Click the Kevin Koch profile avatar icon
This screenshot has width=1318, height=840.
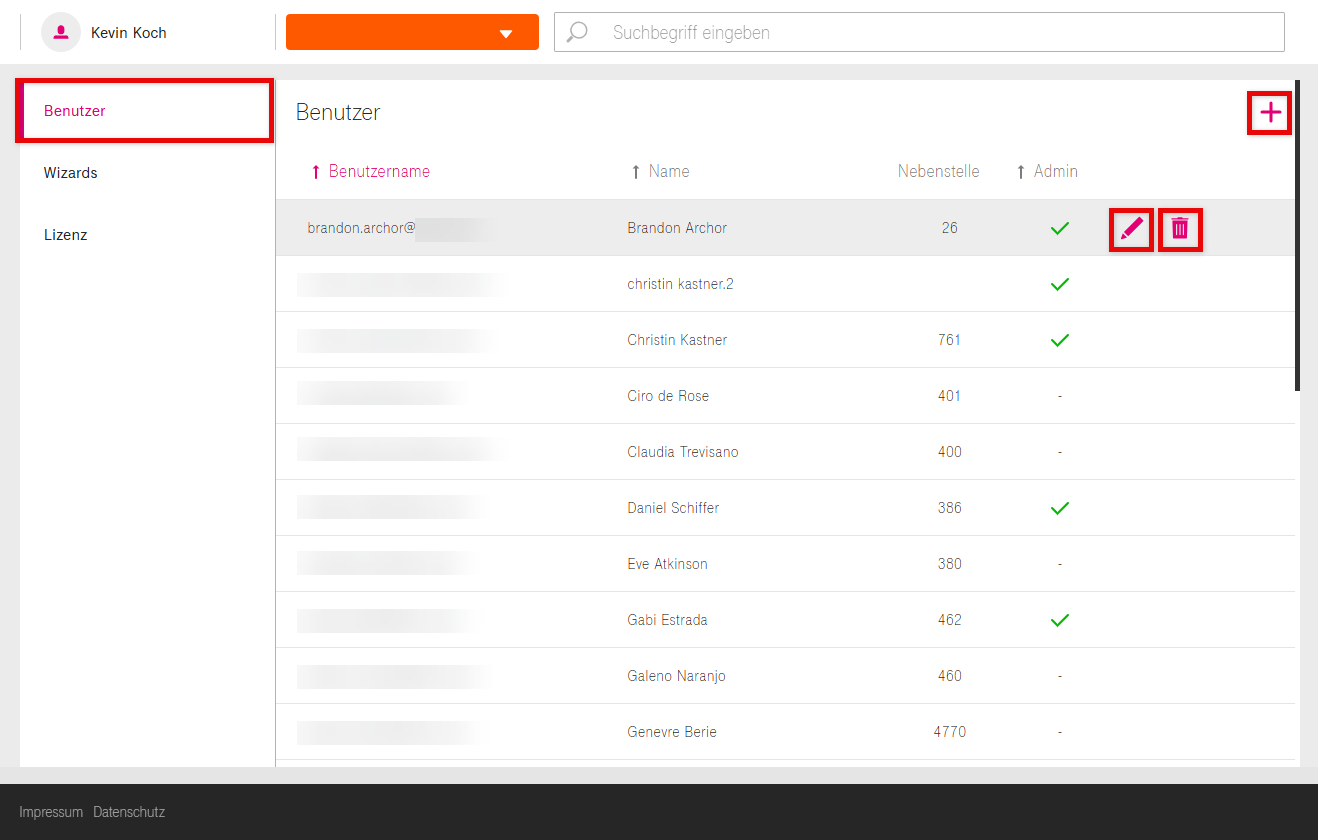(61, 32)
